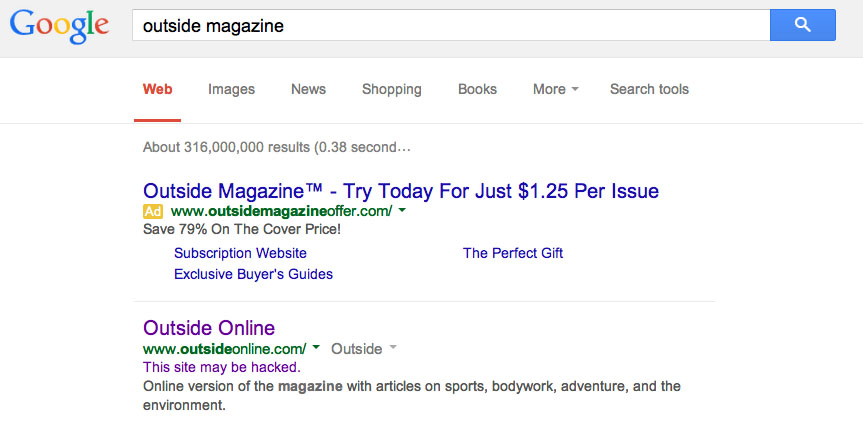
Task: Open Exclusive Buyer's Guides sitelink
Action: click(253, 274)
